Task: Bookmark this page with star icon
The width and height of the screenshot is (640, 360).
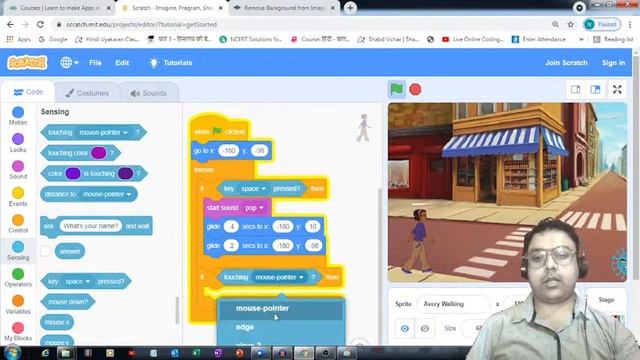Action: point(571,24)
